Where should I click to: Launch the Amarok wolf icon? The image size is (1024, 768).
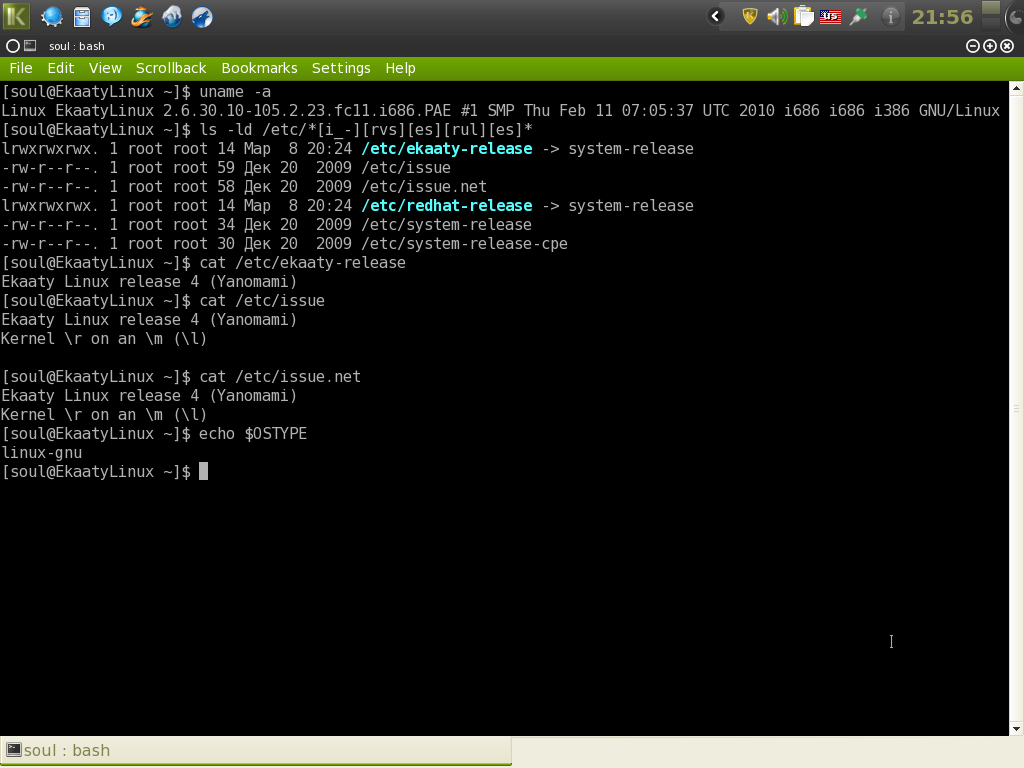click(202, 17)
